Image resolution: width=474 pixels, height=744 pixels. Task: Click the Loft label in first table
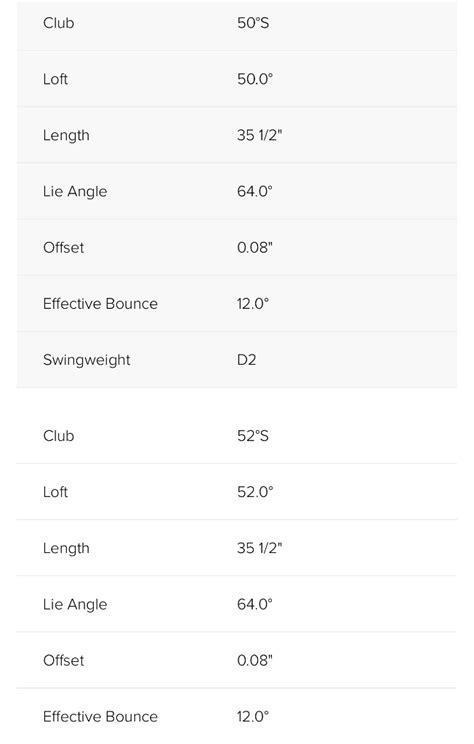pyautogui.click(x=55, y=79)
